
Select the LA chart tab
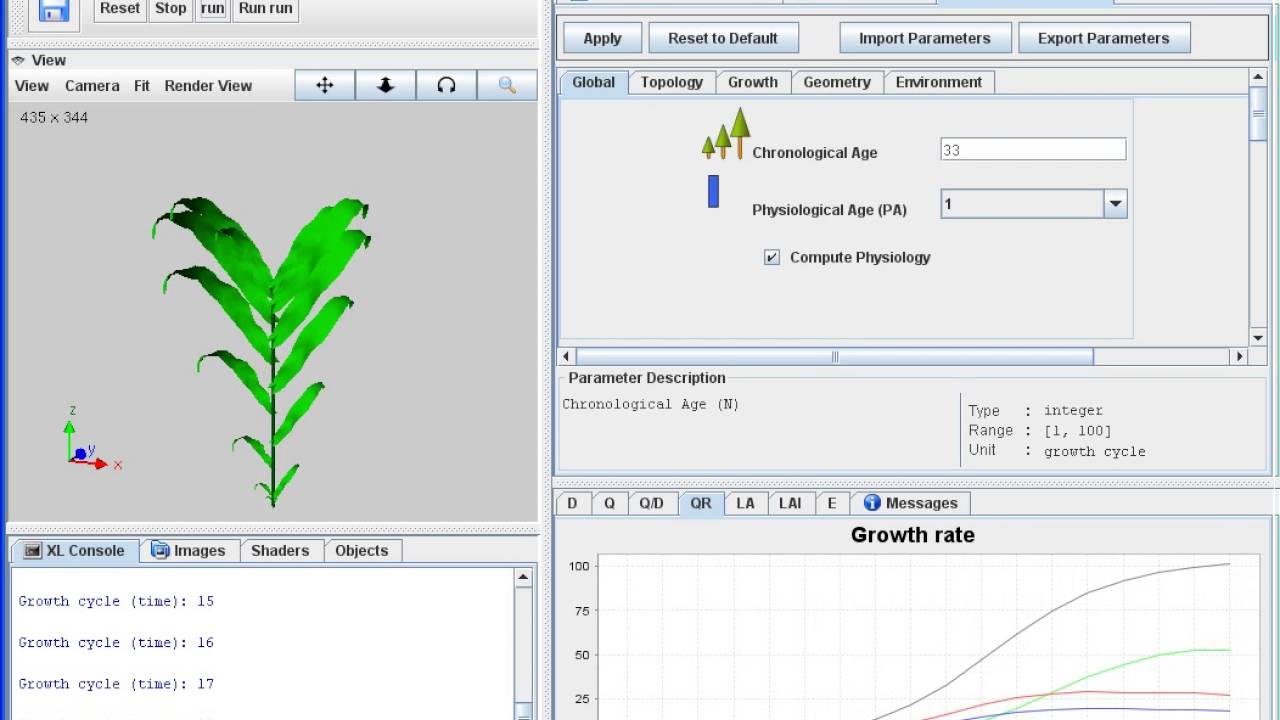pos(746,503)
